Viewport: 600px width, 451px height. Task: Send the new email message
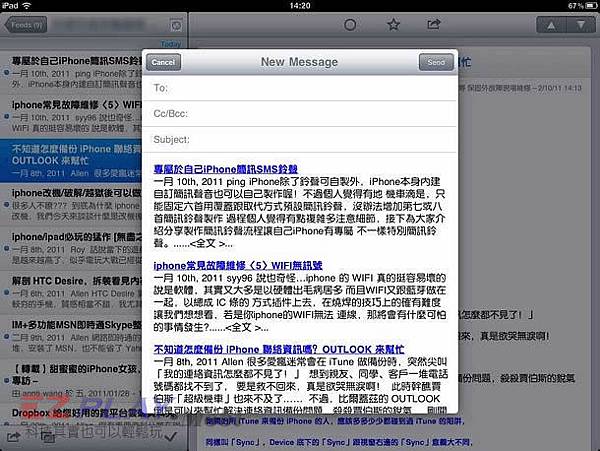click(x=436, y=62)
